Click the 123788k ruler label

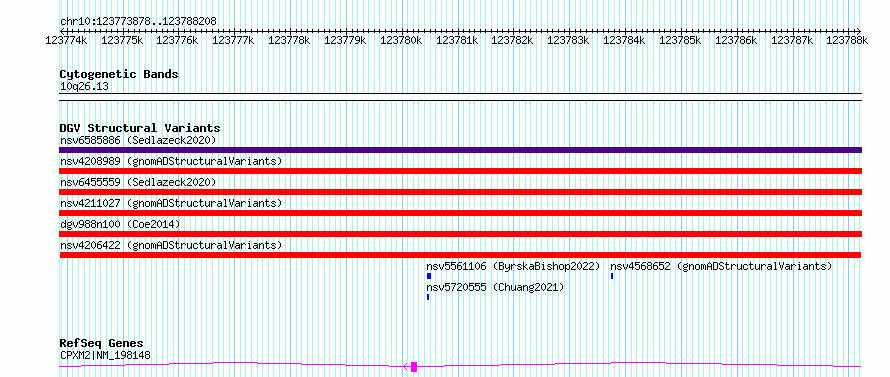[847, 40]
